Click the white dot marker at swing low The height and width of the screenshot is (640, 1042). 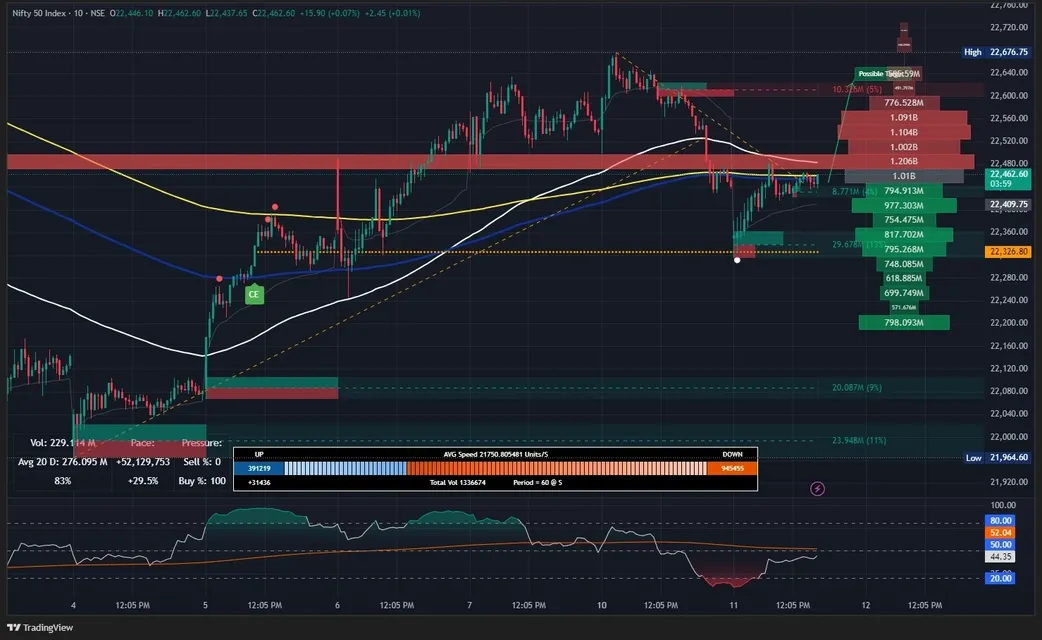pos(737,260)
